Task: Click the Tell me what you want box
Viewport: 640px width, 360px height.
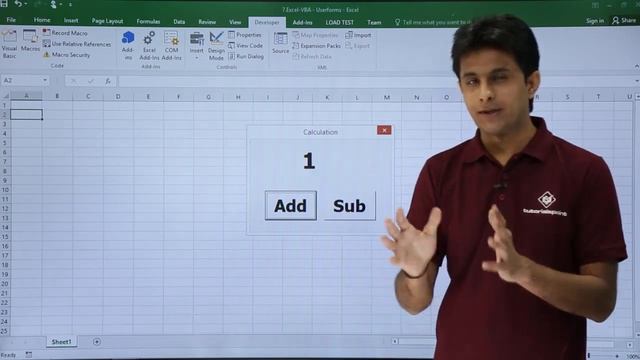Action: pyautogui.click(x=433, y=22)
